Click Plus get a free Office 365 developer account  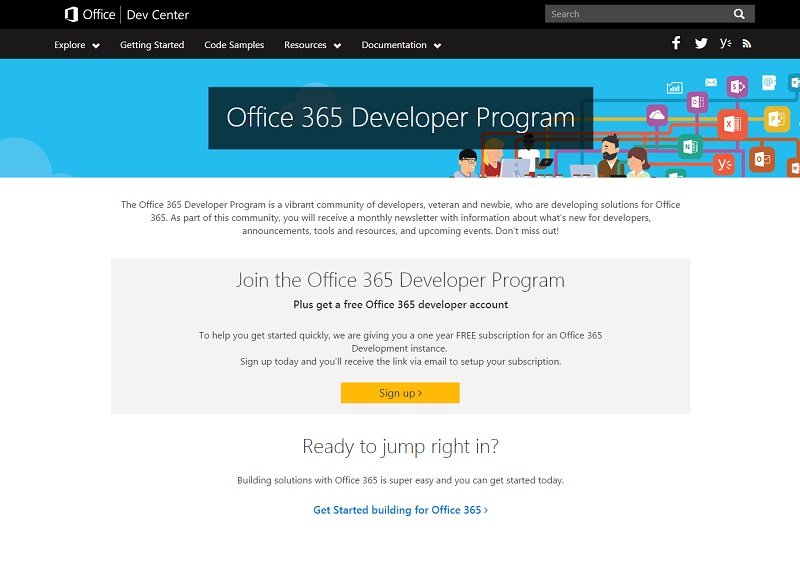(401, 305)
